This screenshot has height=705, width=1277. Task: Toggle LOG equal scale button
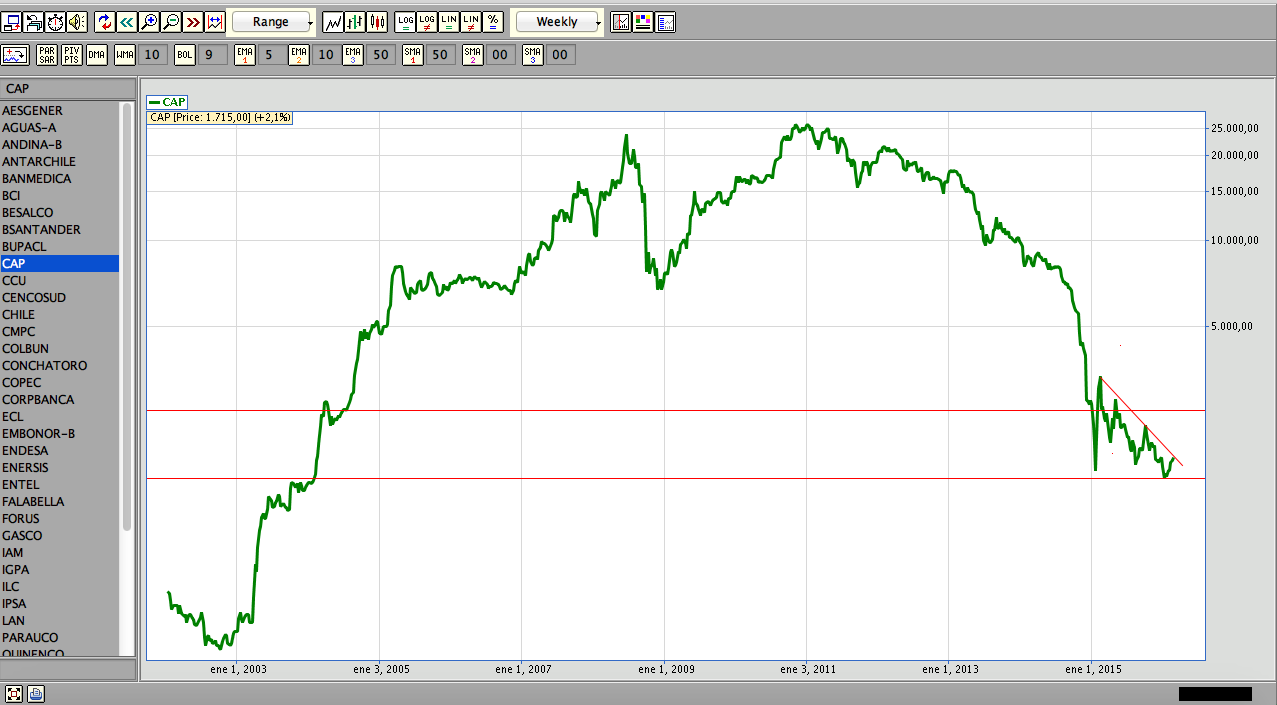pyautogui.click(x=405, y=21)
